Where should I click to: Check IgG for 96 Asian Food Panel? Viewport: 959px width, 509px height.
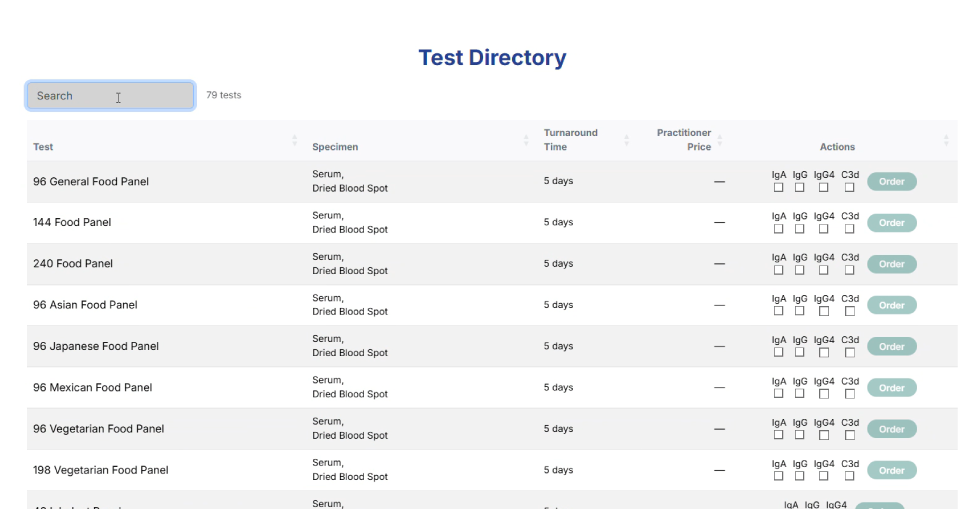point(799,311)
